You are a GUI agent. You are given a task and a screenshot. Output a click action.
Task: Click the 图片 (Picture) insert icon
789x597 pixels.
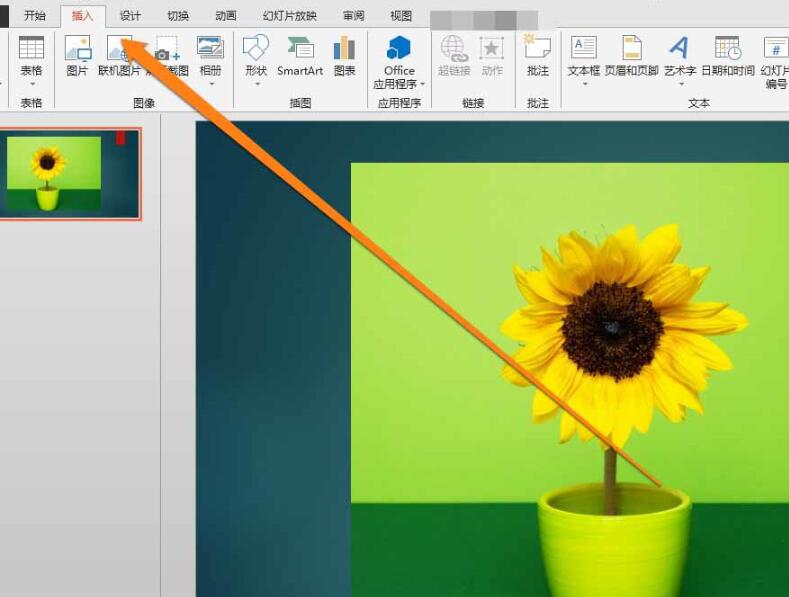click(x=77, y=48)
